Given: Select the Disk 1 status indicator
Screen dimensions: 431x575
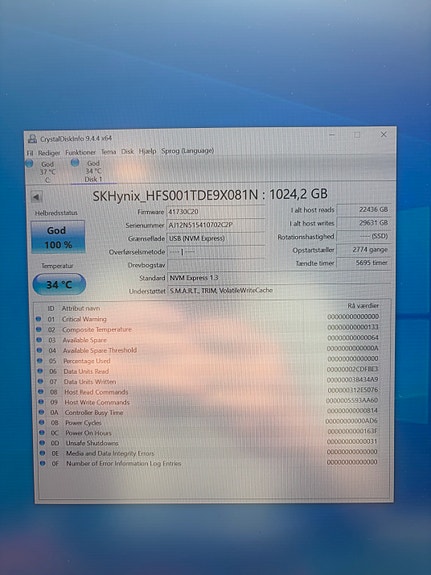Looking at the screenshot, I should point(75,162).
